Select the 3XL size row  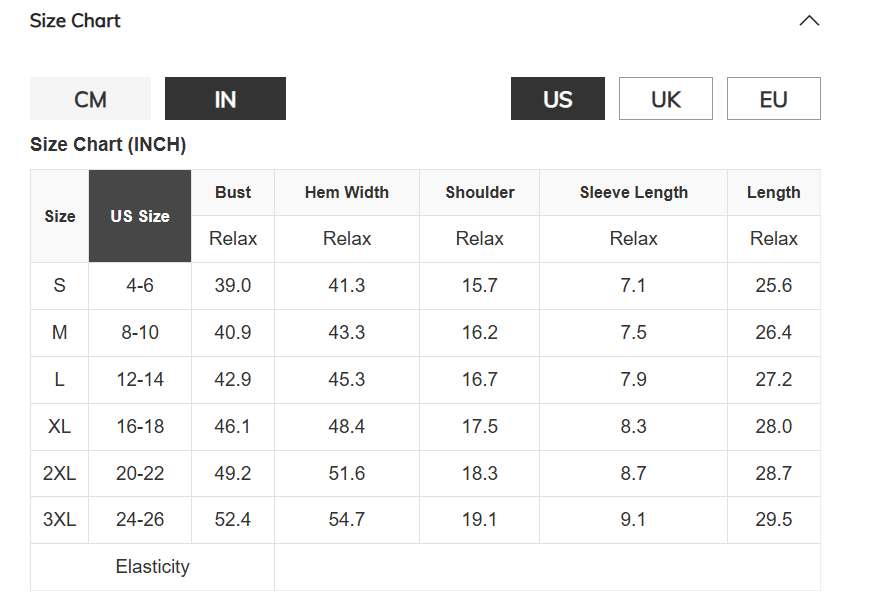point(60,520)
